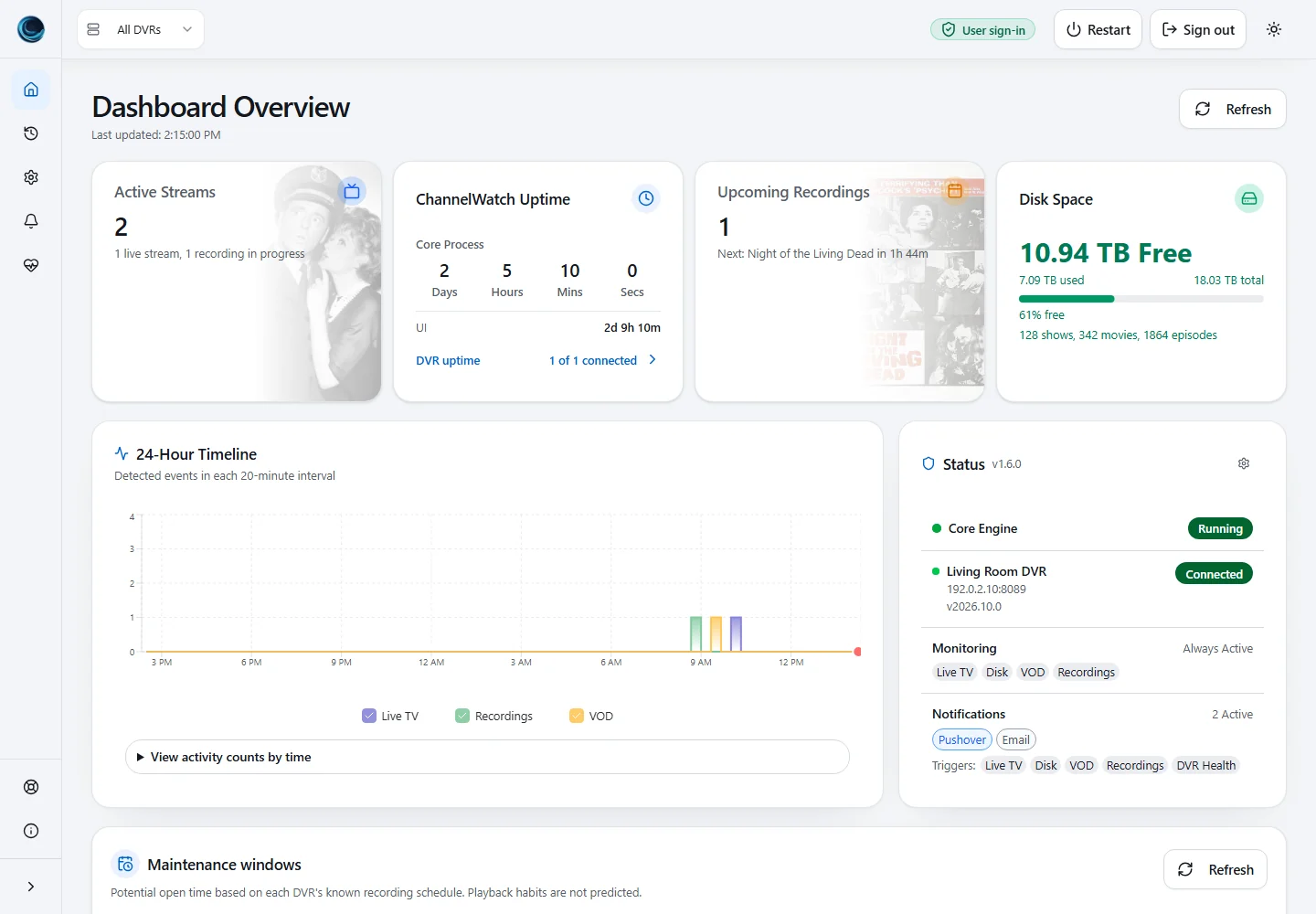Image resolution: width=1316 pixels, height=914 pixels.
Task: Expand View activity counts by time
Action: [487, 757]
